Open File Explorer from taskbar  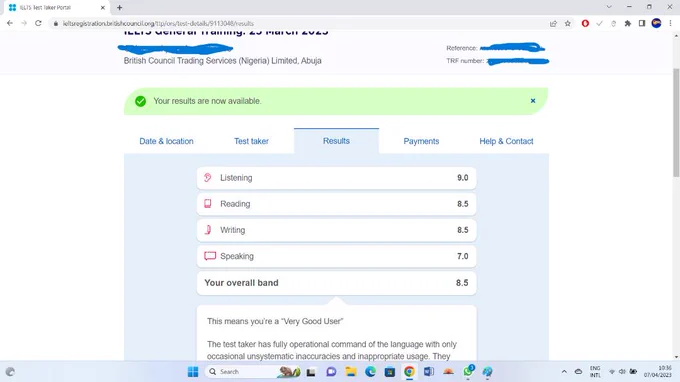point(350,372)
